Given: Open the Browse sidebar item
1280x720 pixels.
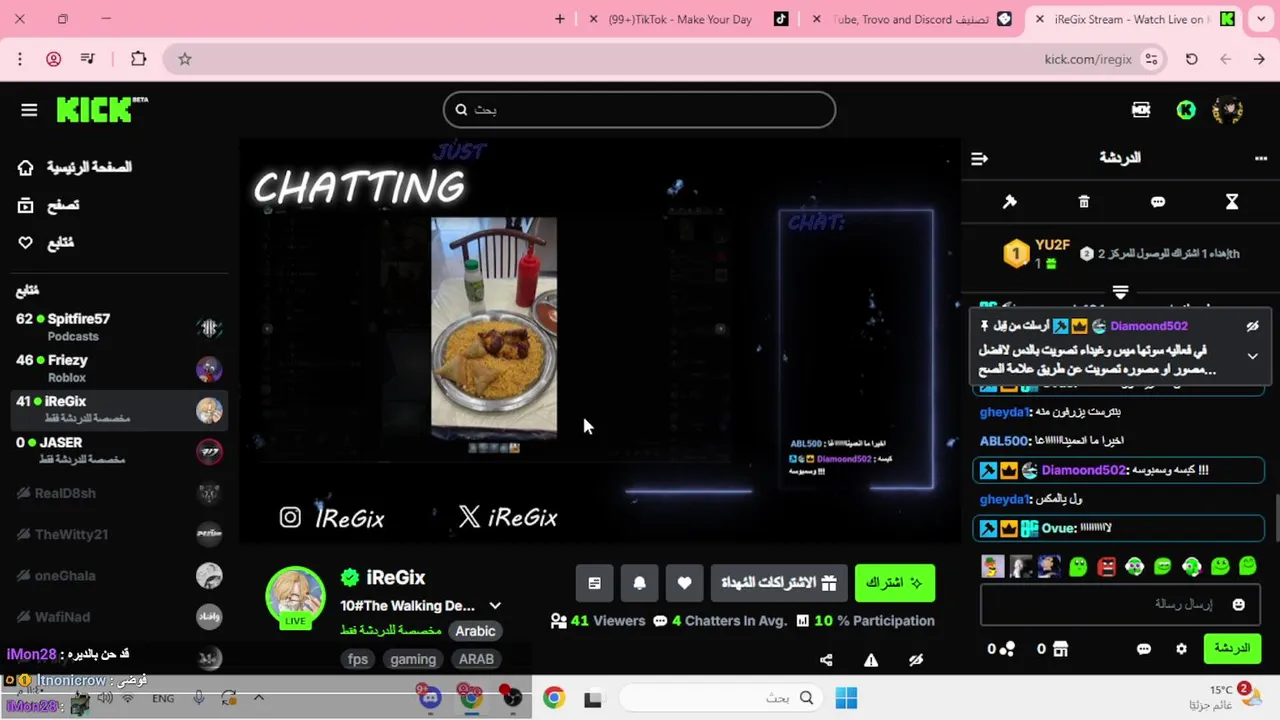Looking at the screenshot, I should 48,205.
